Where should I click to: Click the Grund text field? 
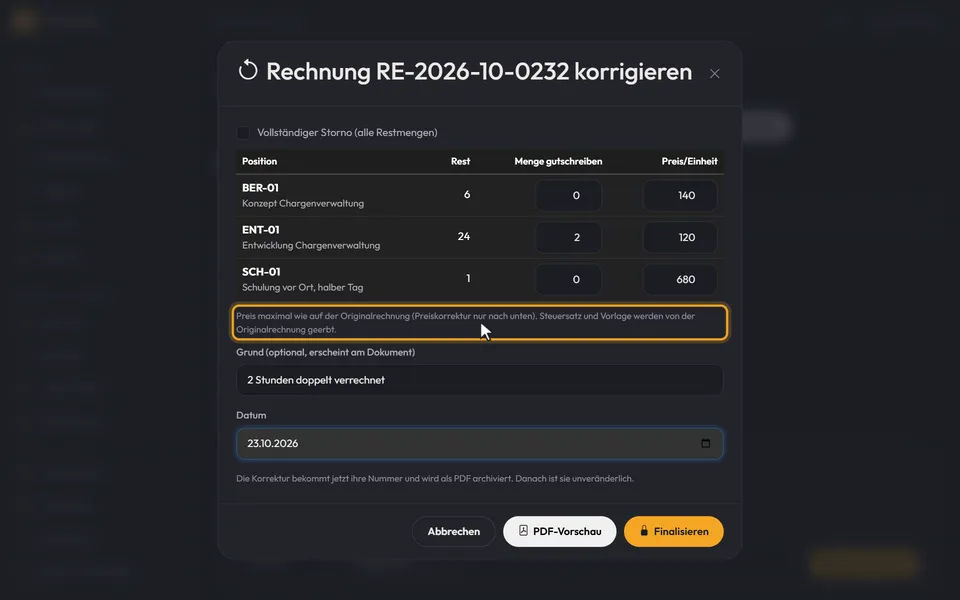point(479,380)
